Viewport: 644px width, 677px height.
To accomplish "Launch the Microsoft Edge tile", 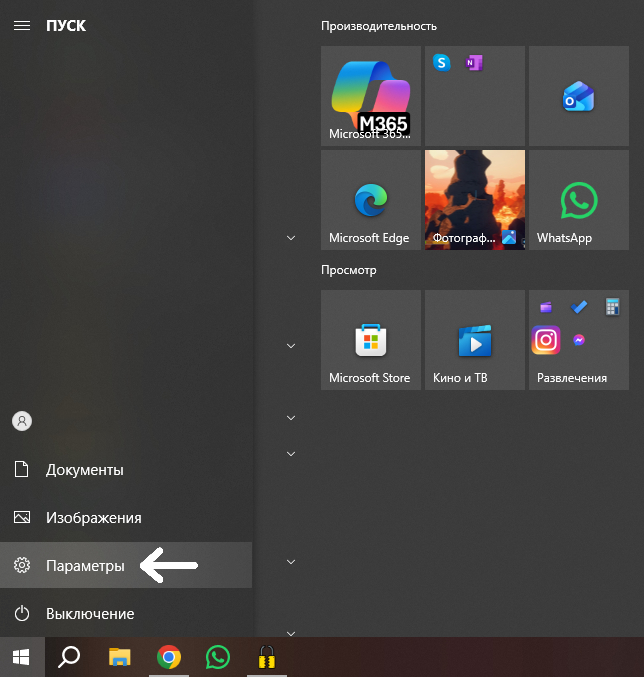I will (371, 200).
